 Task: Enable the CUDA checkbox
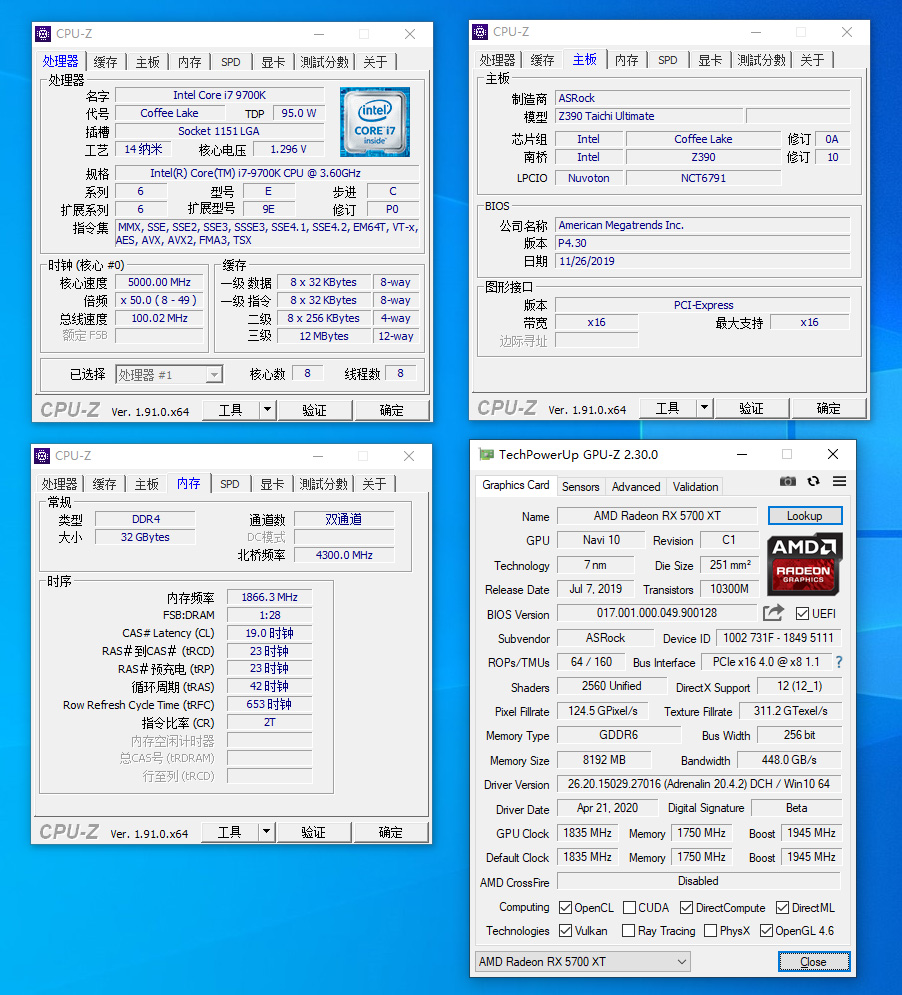pyautogui.click(x=628, y=907)
